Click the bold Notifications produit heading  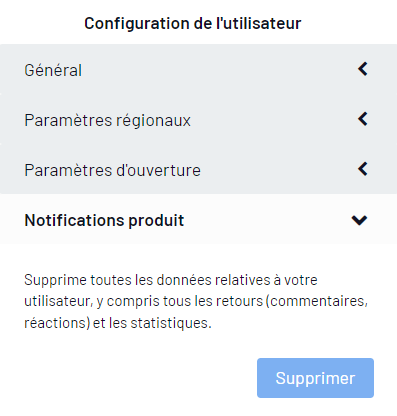point(104,220)
